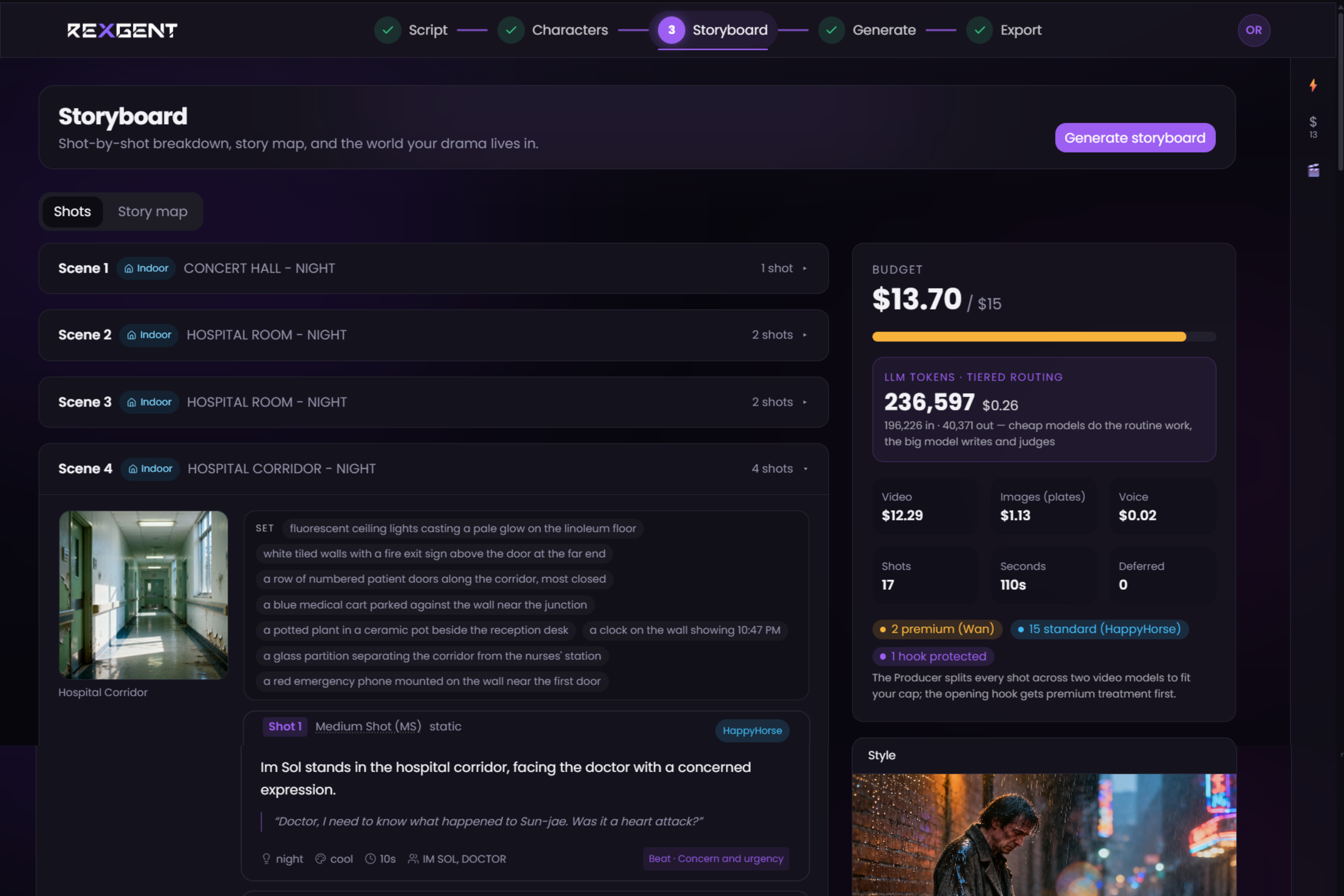Click the 236,597 token count
This screenshot has width=1344, height=896.
click(x=929, y=402)
